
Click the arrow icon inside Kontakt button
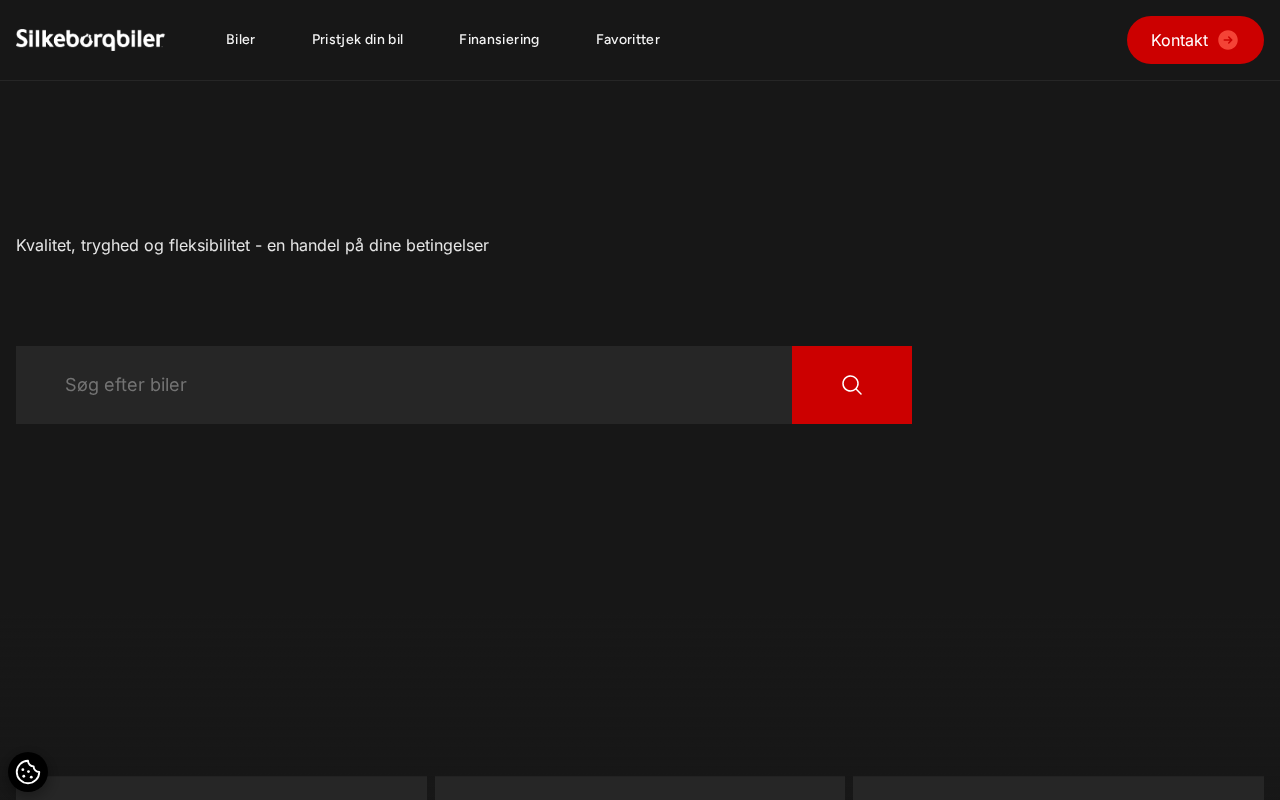[x=1228, y=40]
